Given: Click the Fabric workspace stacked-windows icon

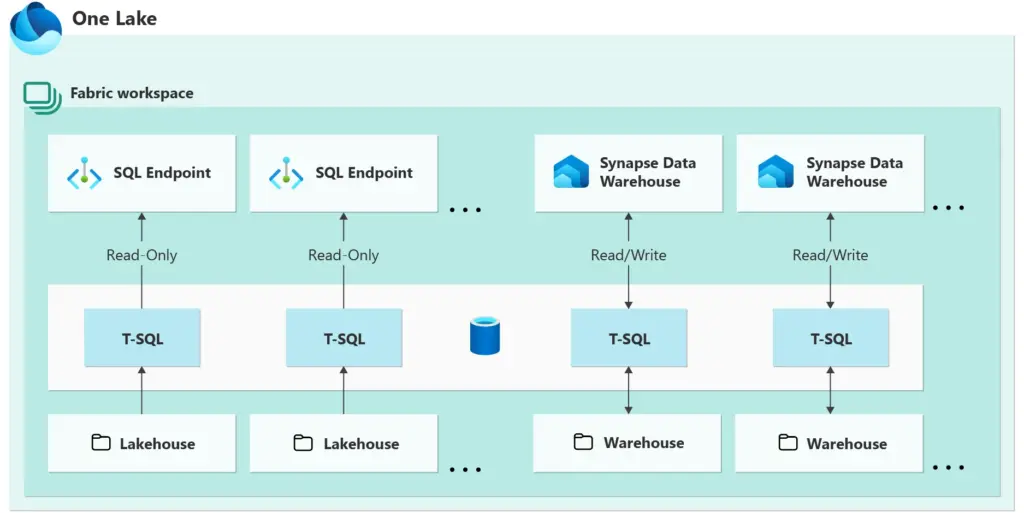Looking at the screenshot, I should 42,97.
